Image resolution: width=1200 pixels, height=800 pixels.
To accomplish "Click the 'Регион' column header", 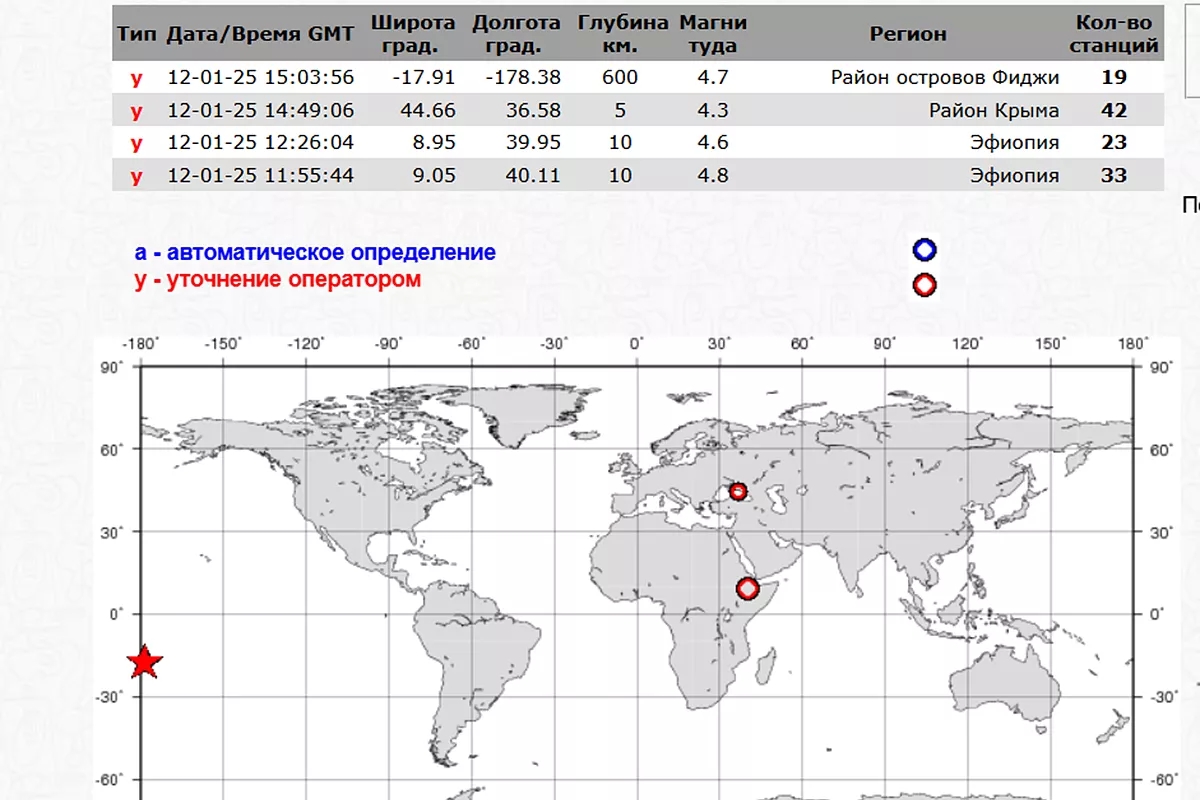I will [907, 34].
